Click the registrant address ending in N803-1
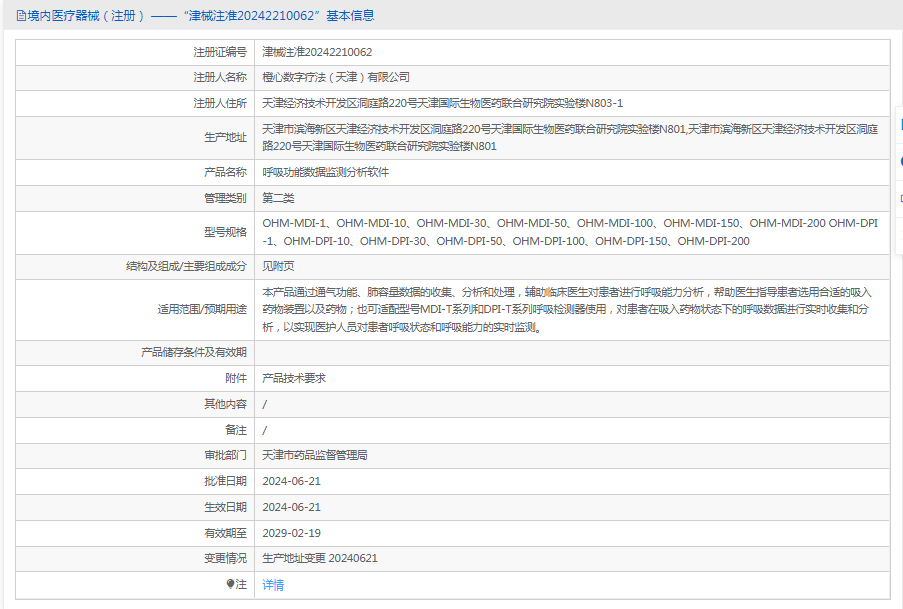Screen dimensions: 903x609 (x=442, y=103)
